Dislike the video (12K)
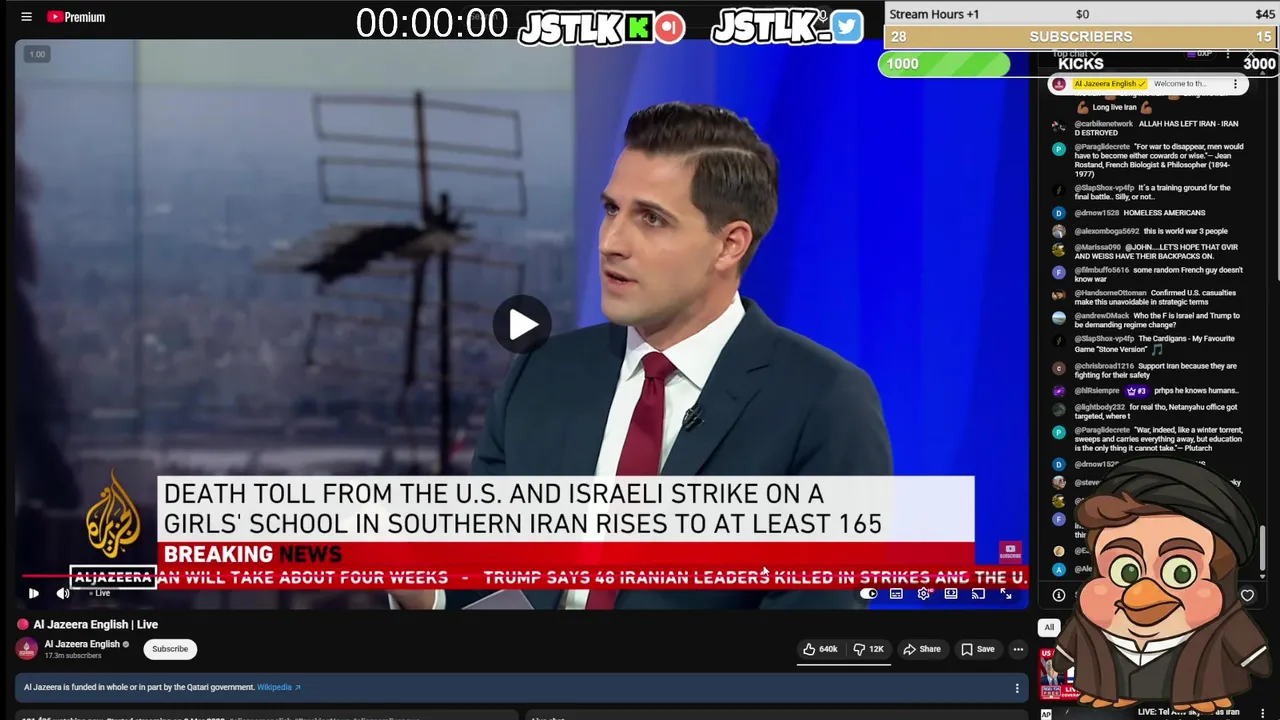The height and width of the screenshot is (720, 1280). tap(868, 649)
